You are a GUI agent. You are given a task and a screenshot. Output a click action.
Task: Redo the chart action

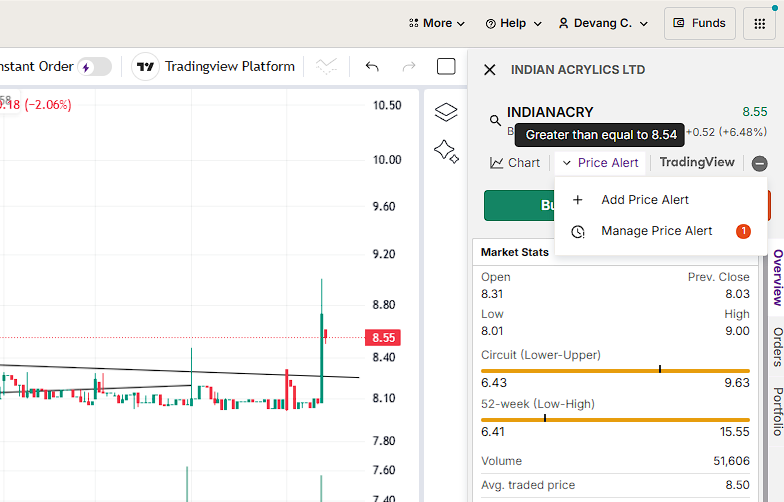pyautogui.click(x=409, y=66)
